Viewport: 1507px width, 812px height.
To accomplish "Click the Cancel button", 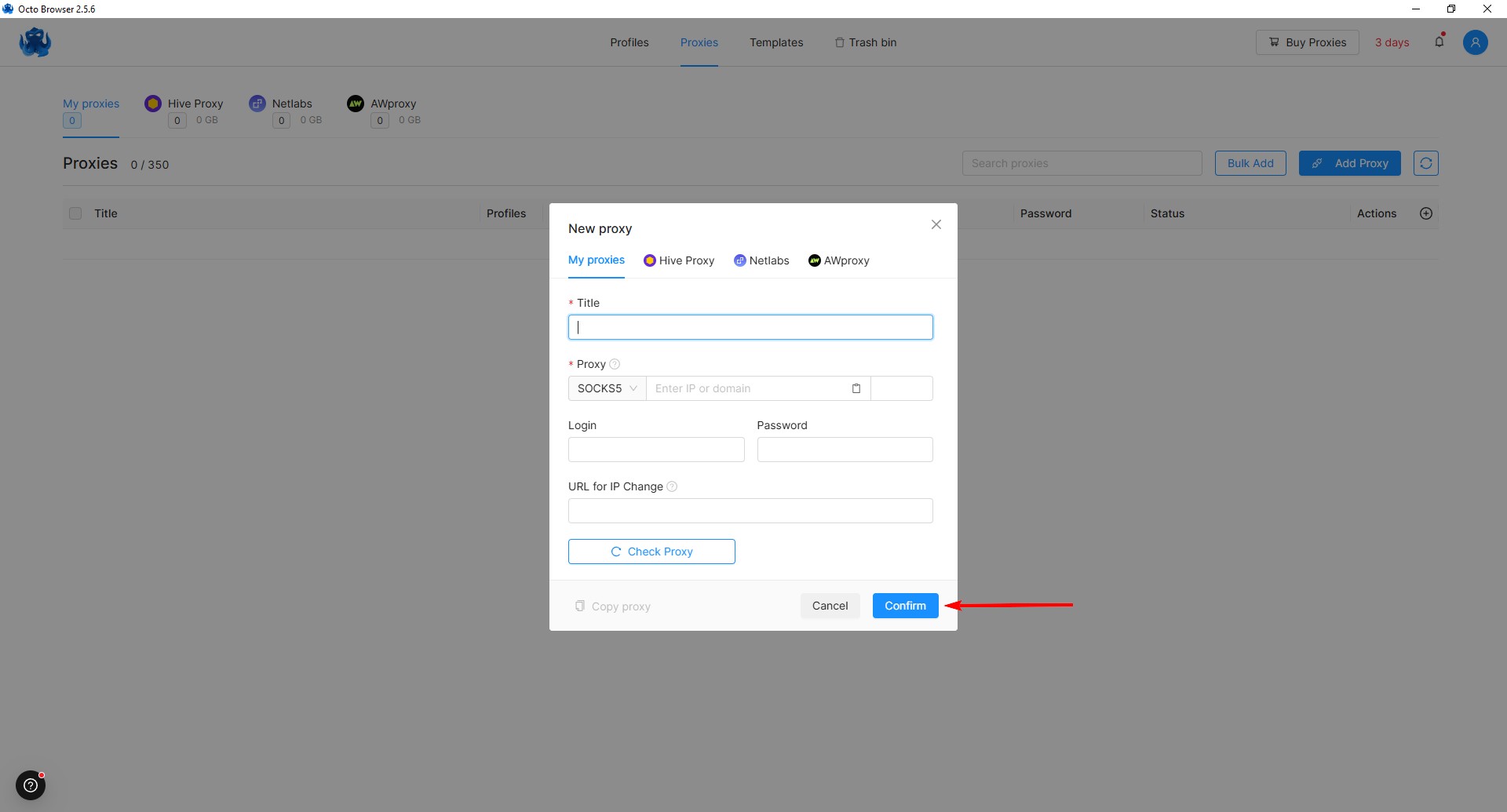I will click(x=830, y=606).
